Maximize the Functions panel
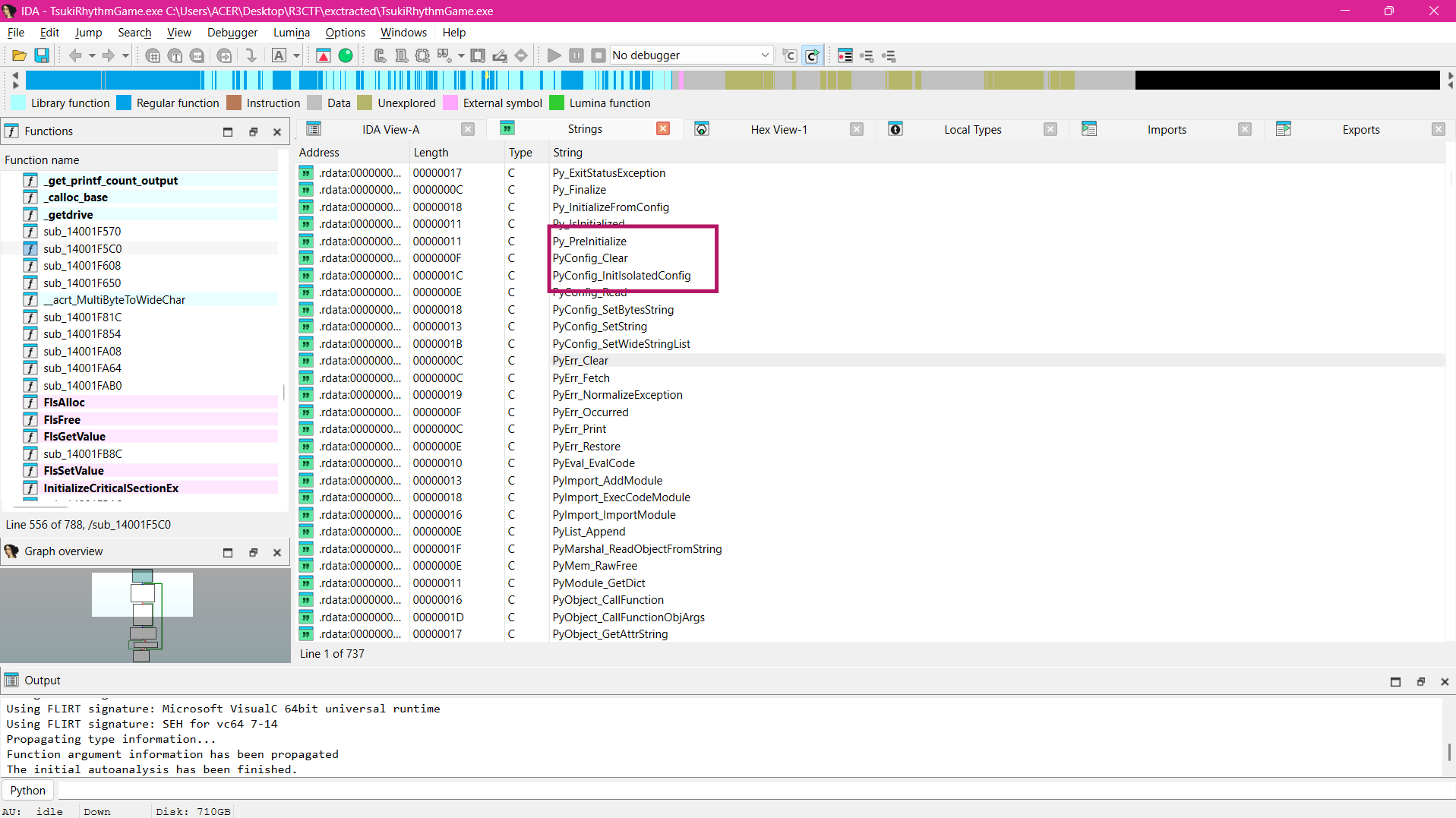1456x818 pixels. pyautogui.click(x=228, y=131)
